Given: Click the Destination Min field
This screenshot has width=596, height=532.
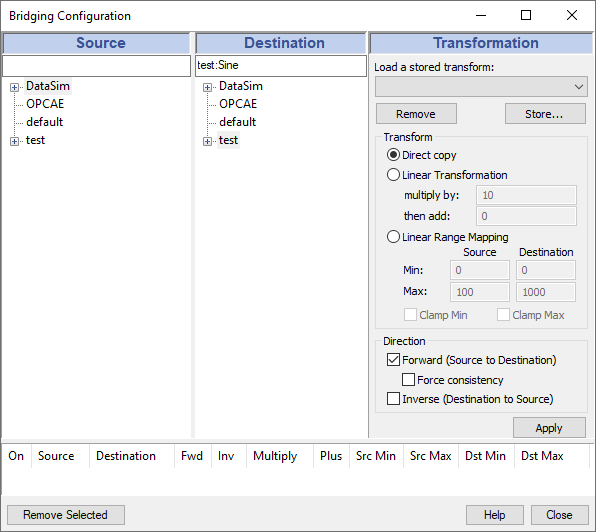Looking at the screenshot, I should point(546,270).
